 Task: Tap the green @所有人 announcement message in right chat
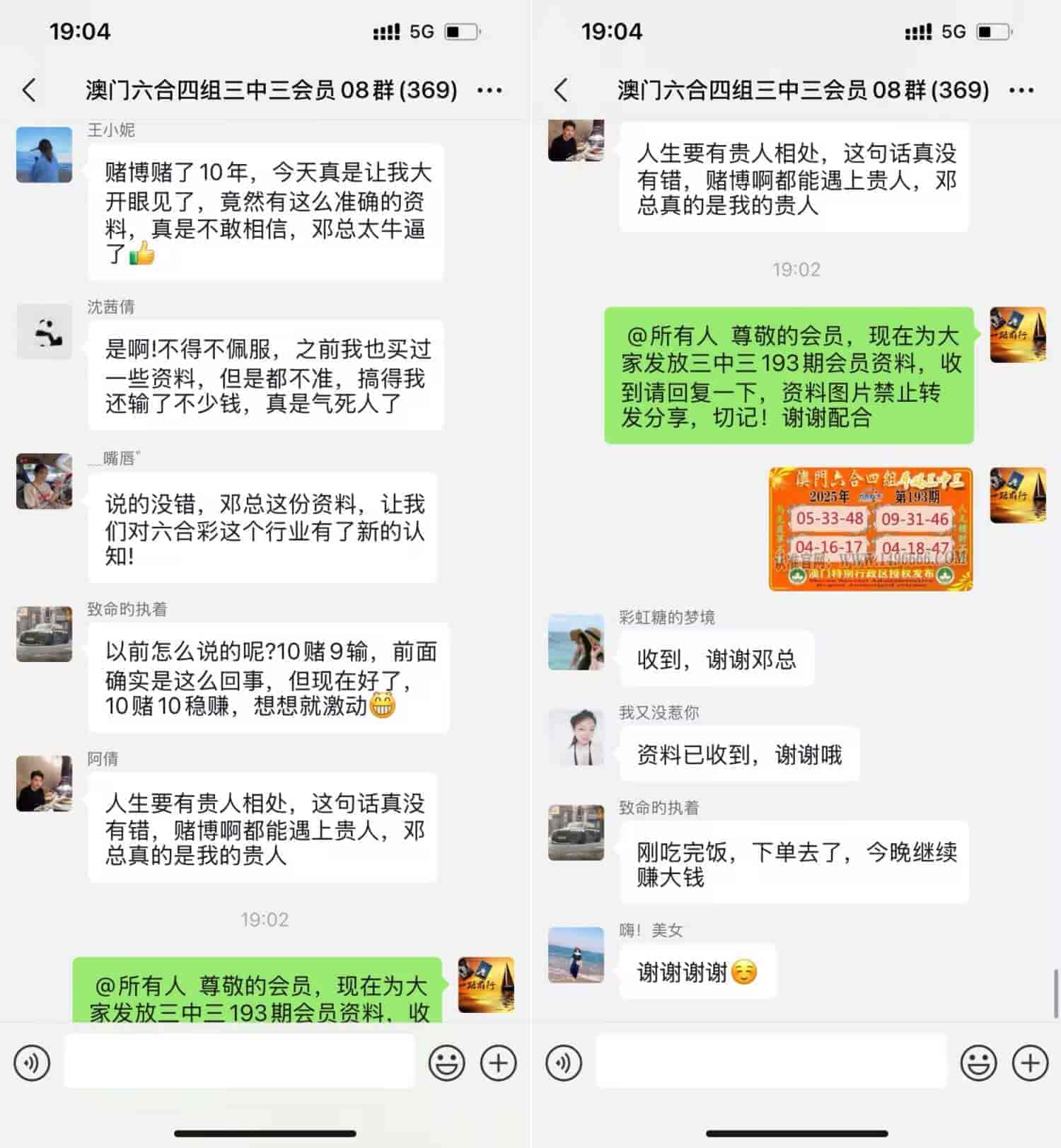tap(789, 376)
